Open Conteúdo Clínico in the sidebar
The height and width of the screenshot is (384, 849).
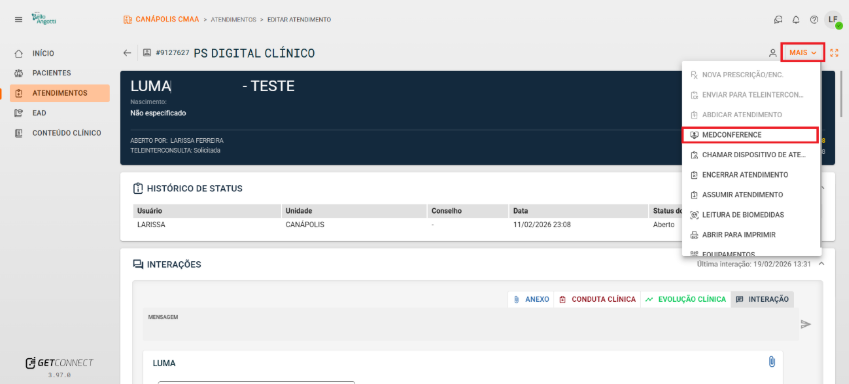coord(60,133)
